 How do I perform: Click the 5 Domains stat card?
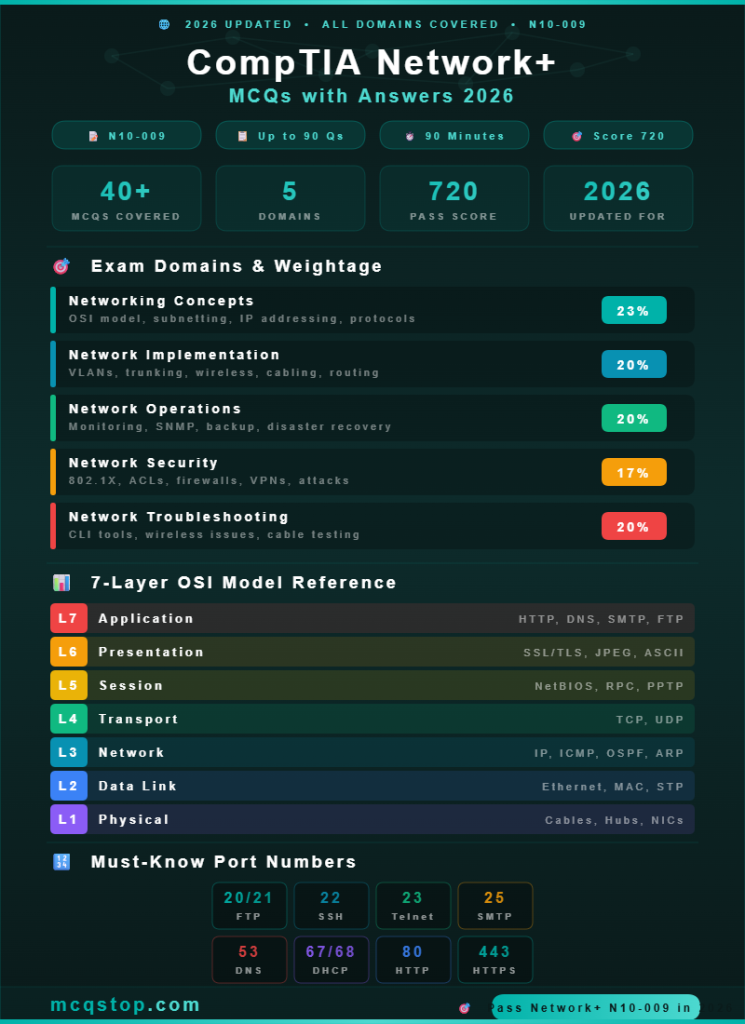click(x=291, y=199)
